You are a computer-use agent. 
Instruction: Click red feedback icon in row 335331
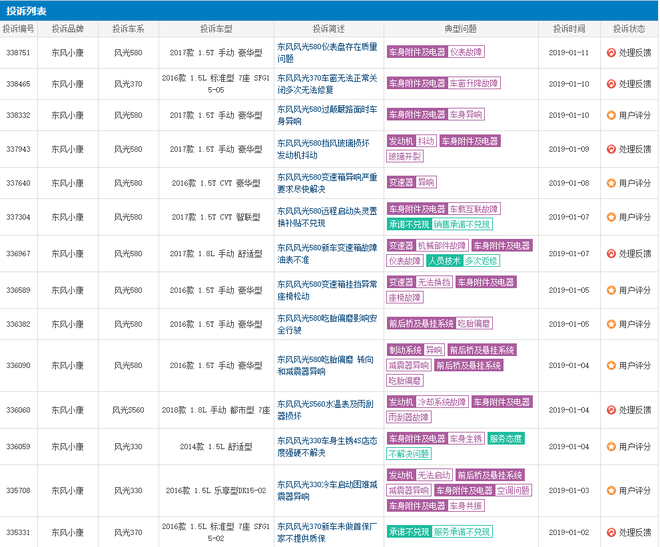click(611, 532)
